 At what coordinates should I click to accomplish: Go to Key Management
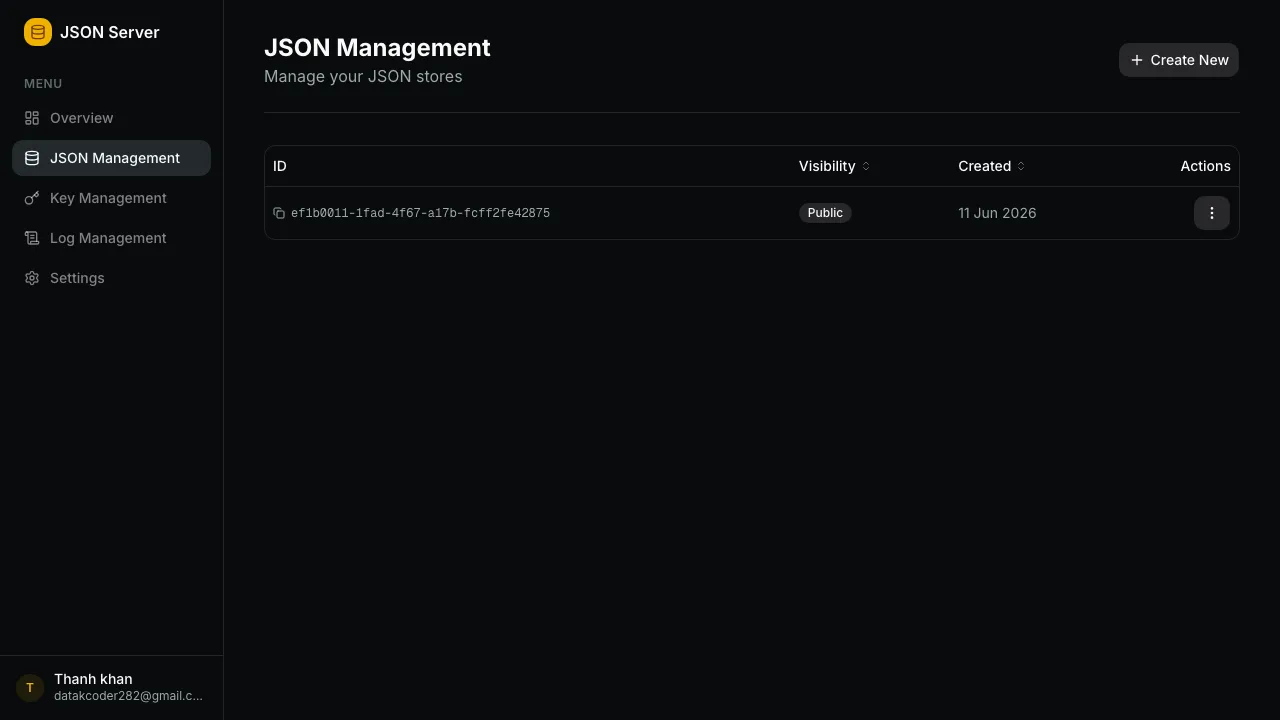111,198
